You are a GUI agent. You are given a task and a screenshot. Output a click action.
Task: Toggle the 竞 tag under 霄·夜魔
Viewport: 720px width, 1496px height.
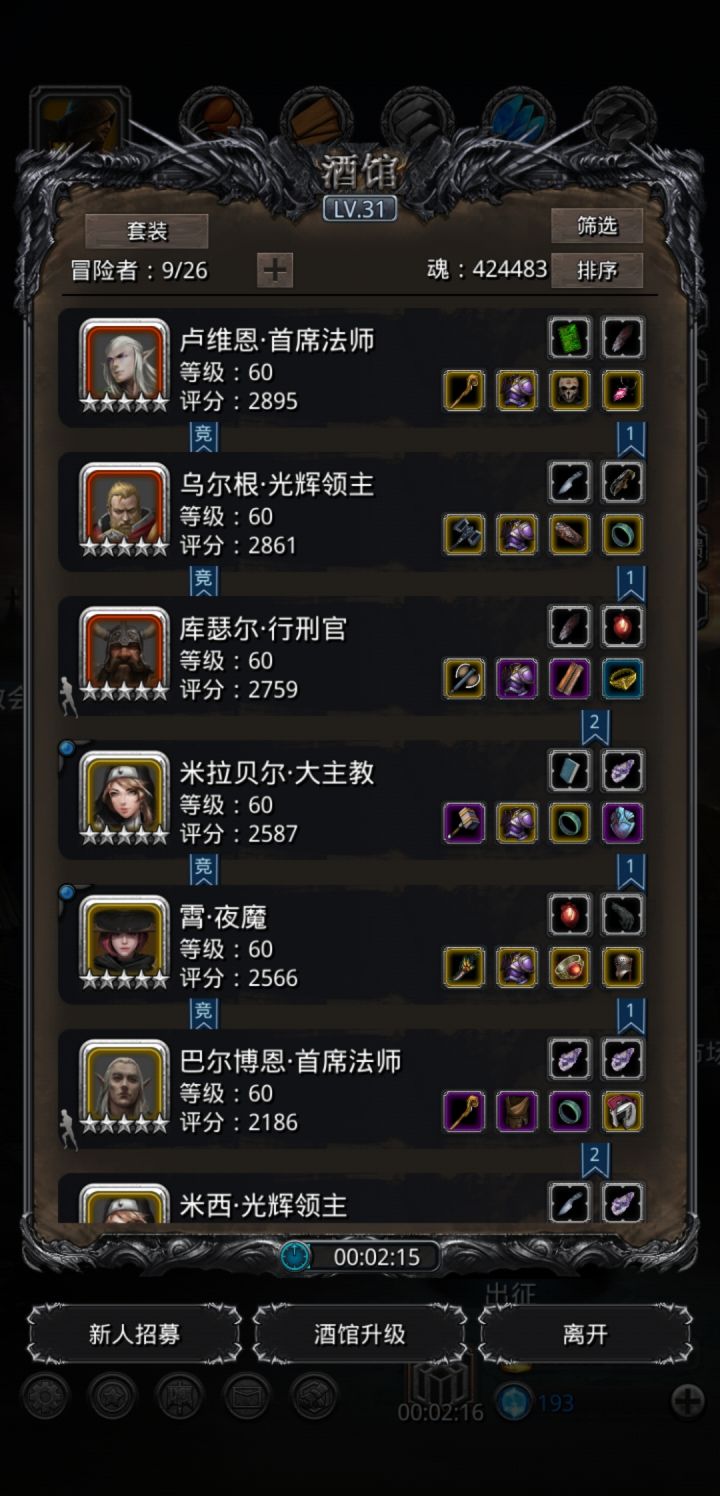(x=204, y=1012)
